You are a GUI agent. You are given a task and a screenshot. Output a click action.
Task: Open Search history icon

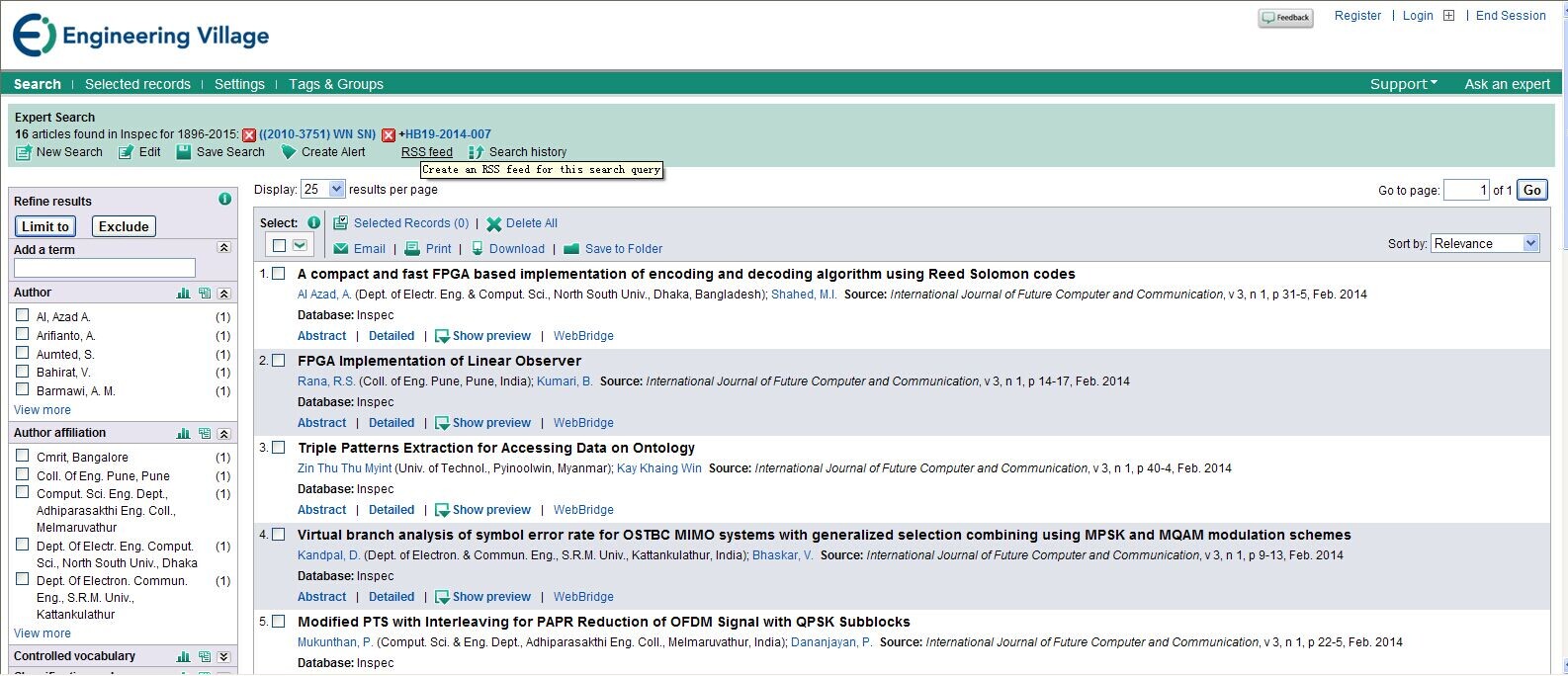point(476,152)
